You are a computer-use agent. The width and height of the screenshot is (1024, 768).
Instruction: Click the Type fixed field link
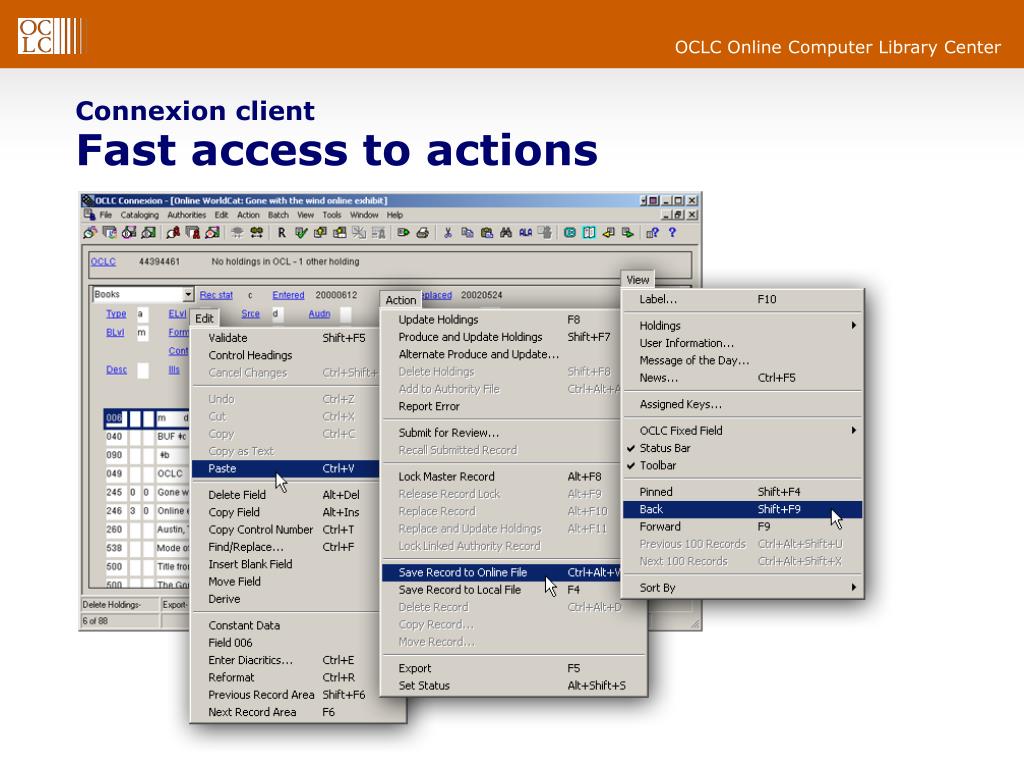pos(116,313)
